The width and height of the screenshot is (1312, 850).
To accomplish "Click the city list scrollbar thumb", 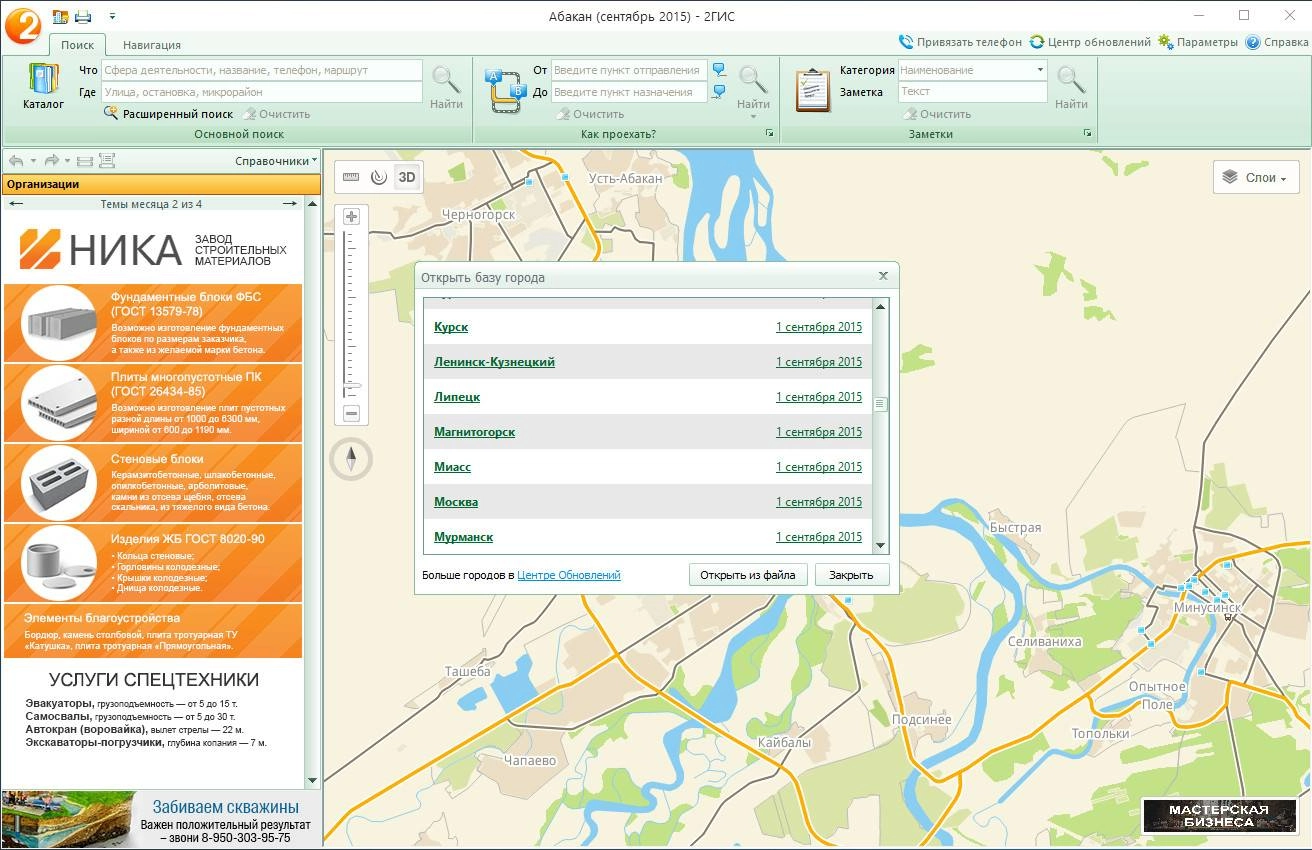I will point(881,405).
